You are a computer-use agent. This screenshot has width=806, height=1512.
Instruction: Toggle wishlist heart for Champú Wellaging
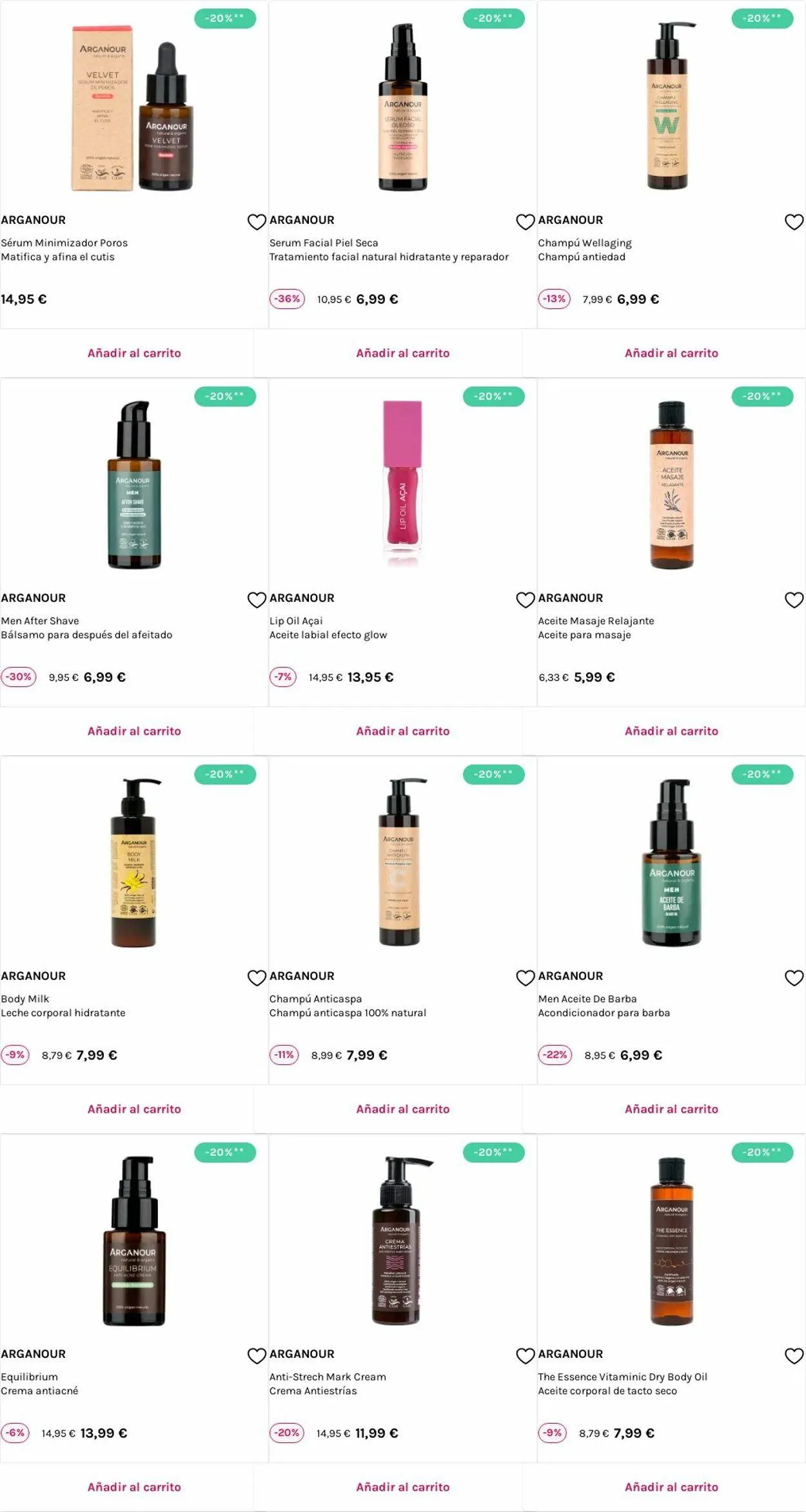pos(794,222)
